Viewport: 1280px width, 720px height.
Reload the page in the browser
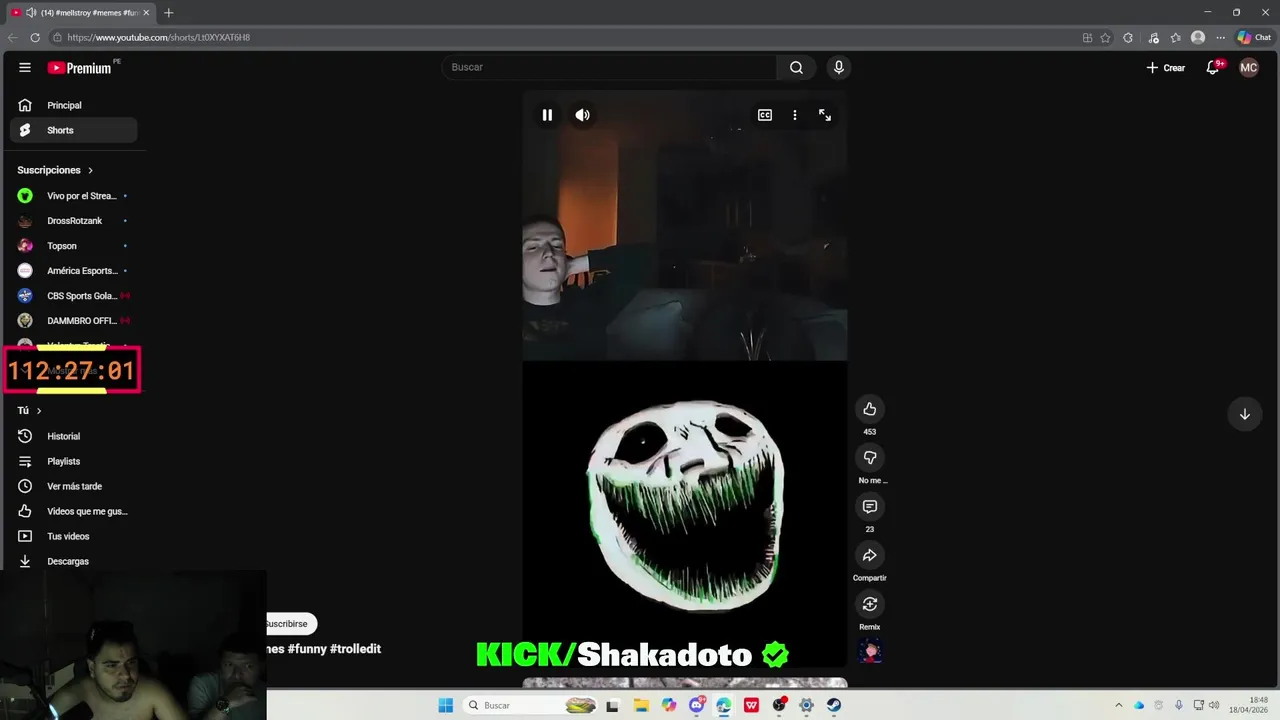coord(35,38)
